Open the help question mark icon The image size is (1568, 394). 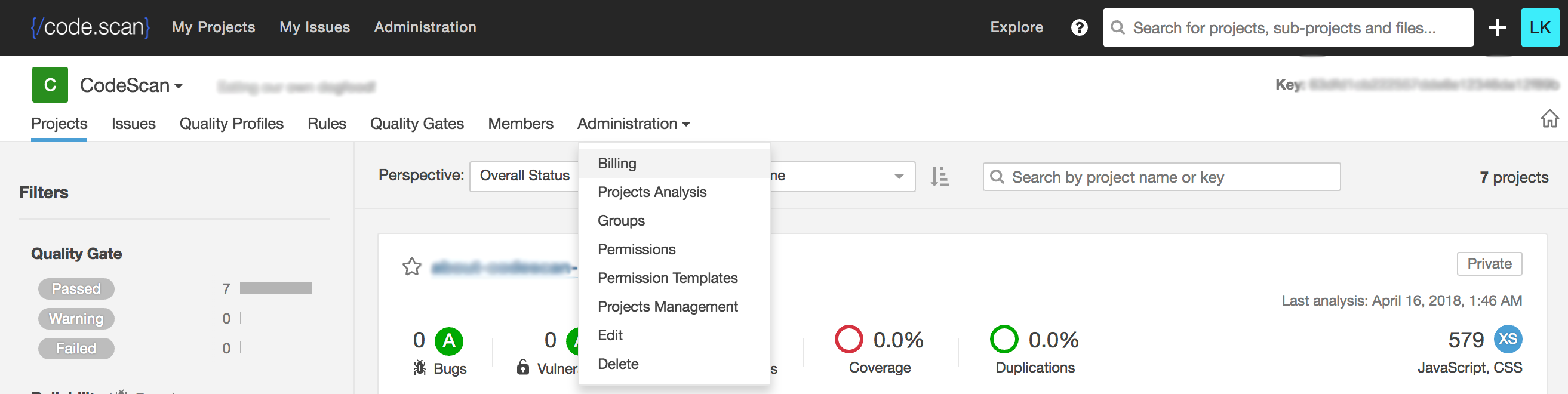pos(1078,27)
